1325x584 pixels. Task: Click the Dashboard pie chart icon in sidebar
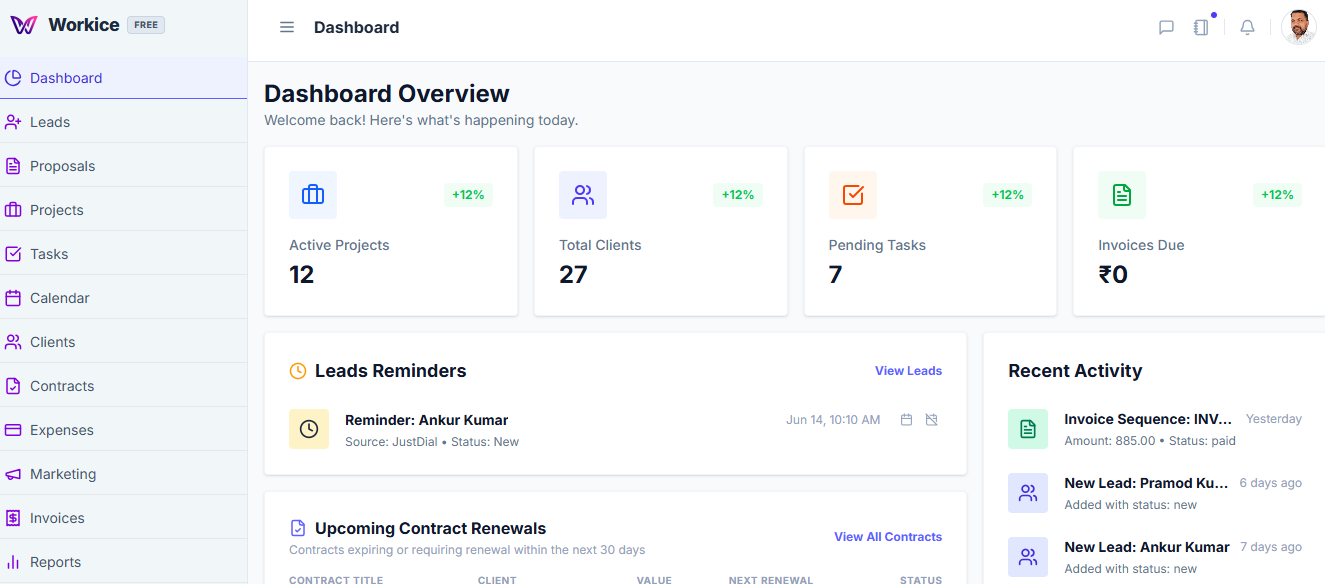[x=13, y=78]
